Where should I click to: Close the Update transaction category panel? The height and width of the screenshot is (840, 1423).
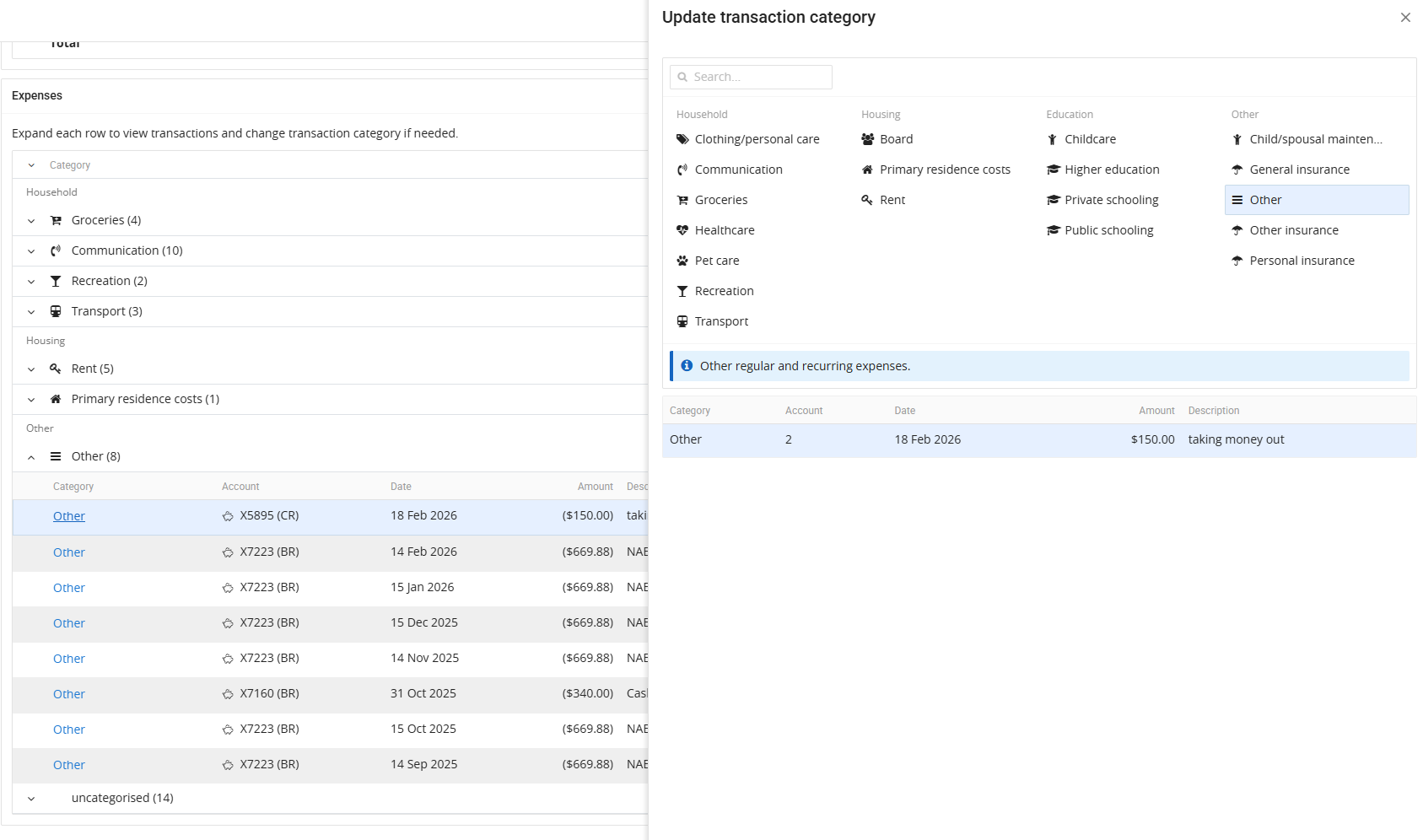coord(1405,18)
